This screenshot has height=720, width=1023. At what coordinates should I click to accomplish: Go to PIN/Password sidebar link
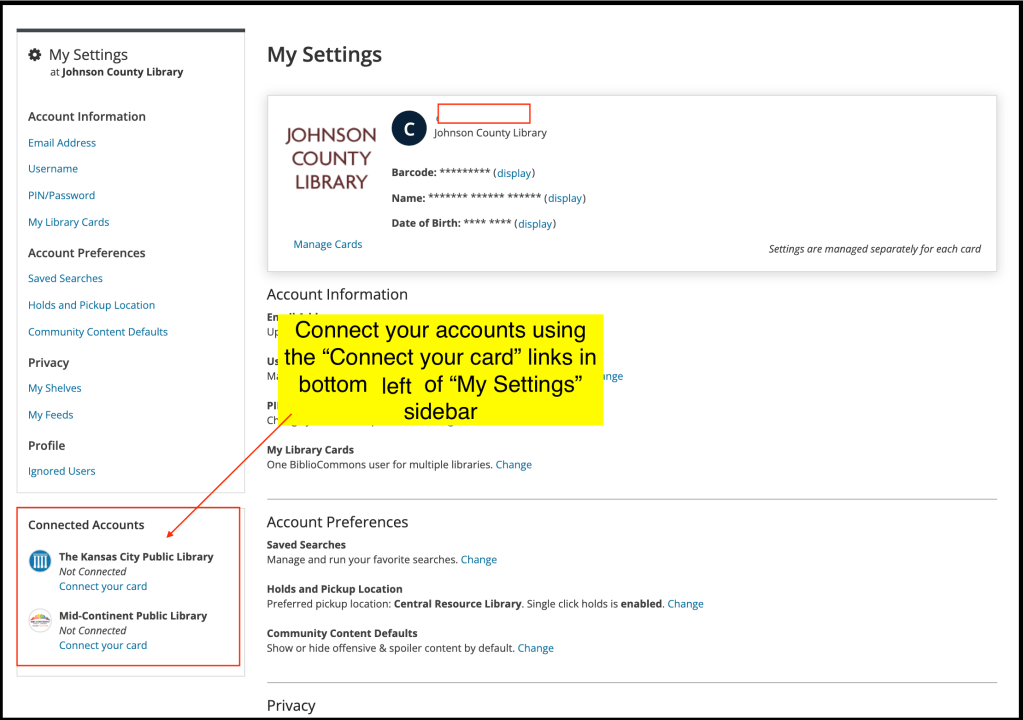62,196
